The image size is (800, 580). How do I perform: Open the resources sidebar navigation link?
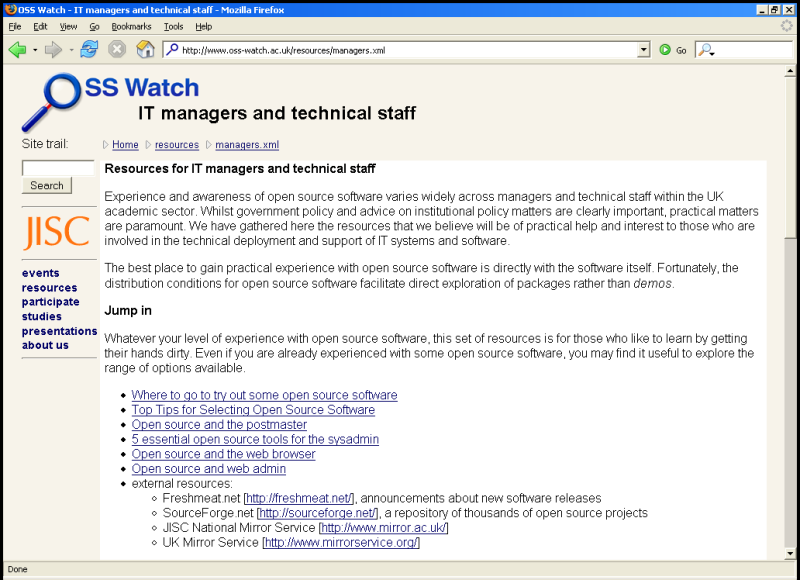[x=49, y=288]
